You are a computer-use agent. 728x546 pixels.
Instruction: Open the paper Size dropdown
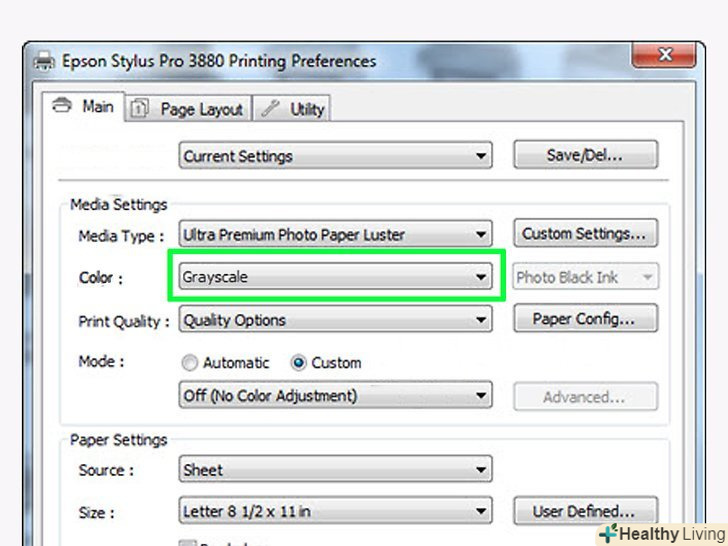click(335, 511)
